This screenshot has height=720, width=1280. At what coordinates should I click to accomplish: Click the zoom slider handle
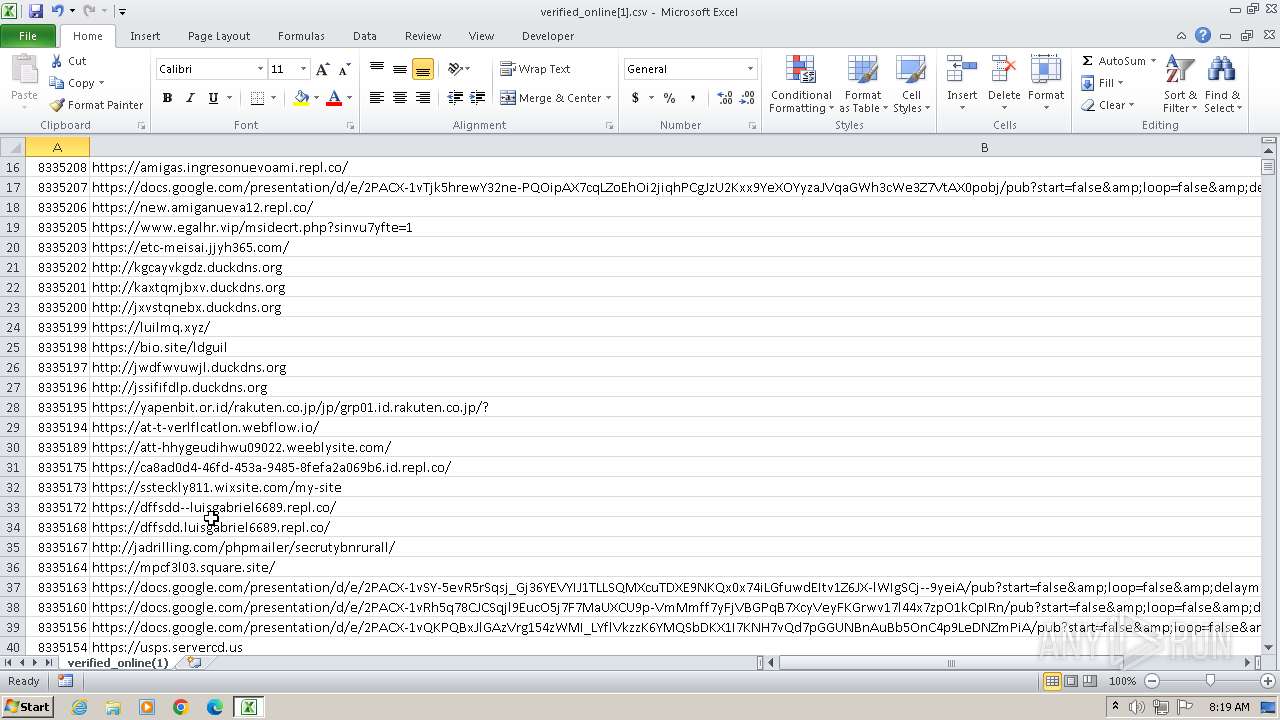click(x=1210, y=681)
